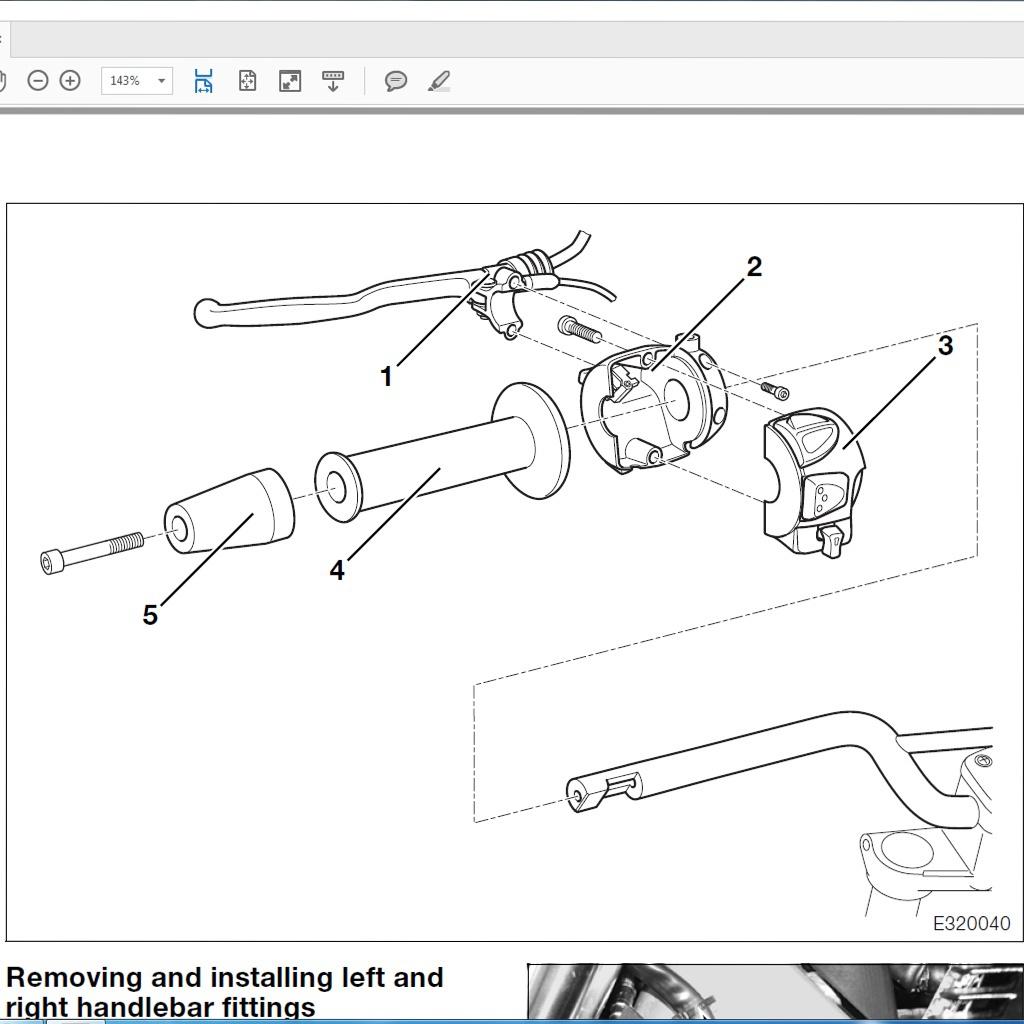This screenshot has width=1024, height=1024.
Task: Enable fit to width scrolling mode
Action: [x=203, y=81]
